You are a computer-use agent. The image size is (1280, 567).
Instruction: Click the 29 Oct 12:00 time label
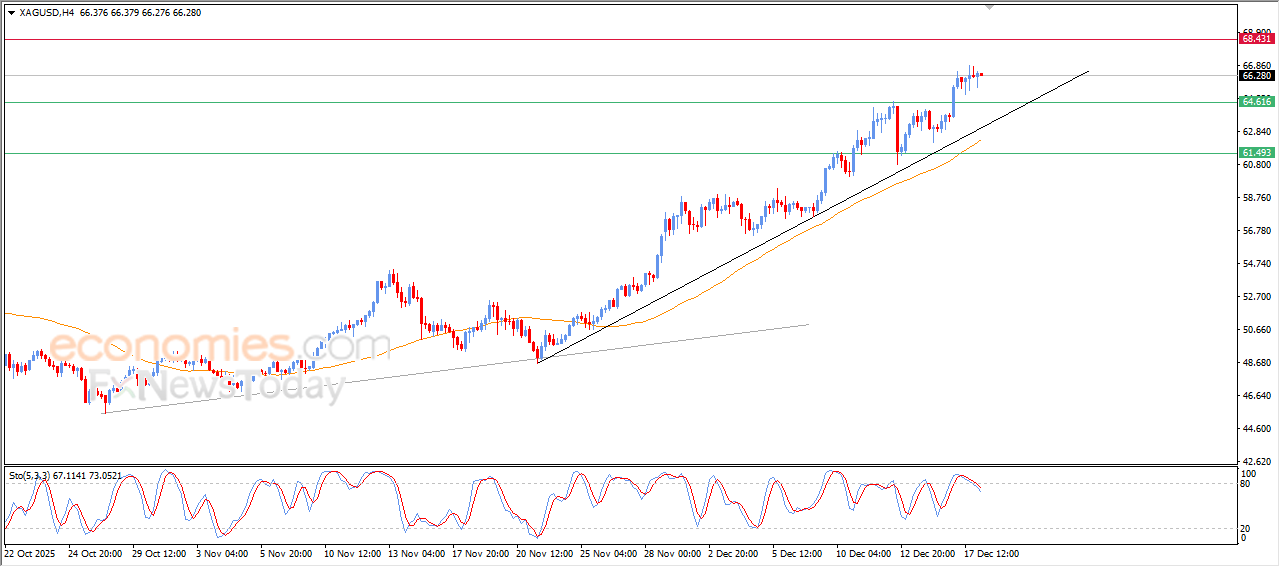click(x=159, y=553)
